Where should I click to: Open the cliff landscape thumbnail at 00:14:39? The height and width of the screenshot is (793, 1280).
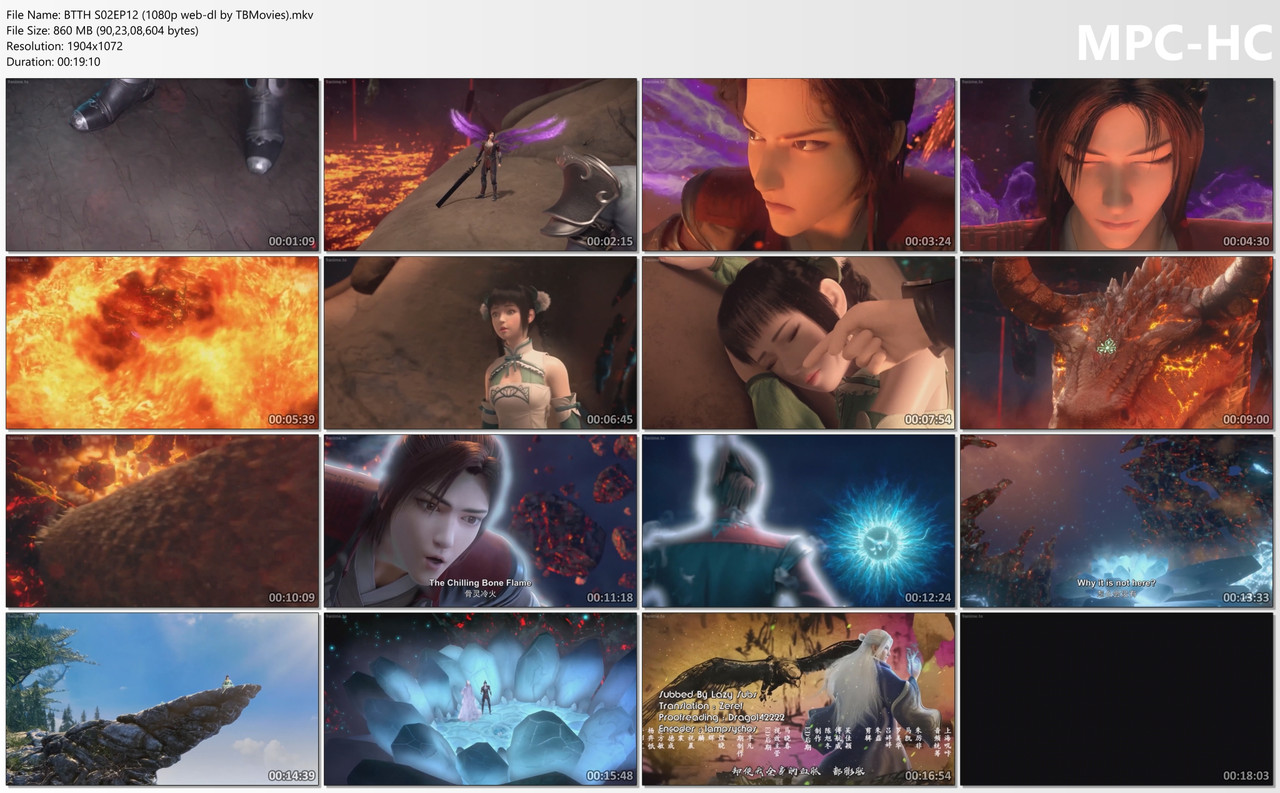point(162,699)
